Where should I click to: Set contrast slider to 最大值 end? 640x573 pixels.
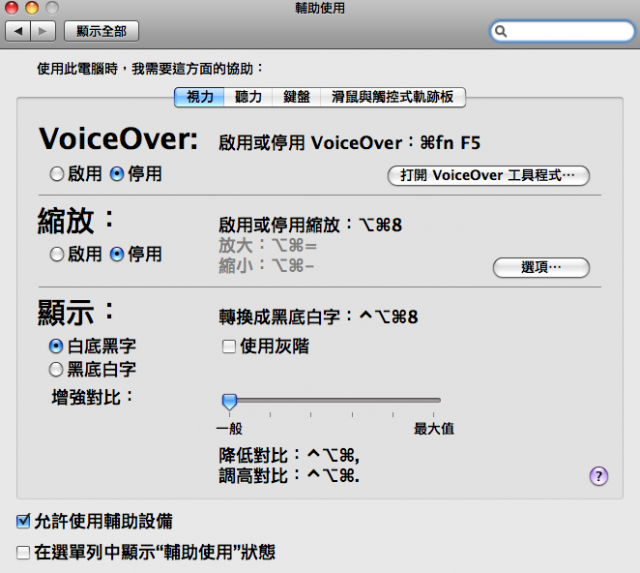pos(433,401)
